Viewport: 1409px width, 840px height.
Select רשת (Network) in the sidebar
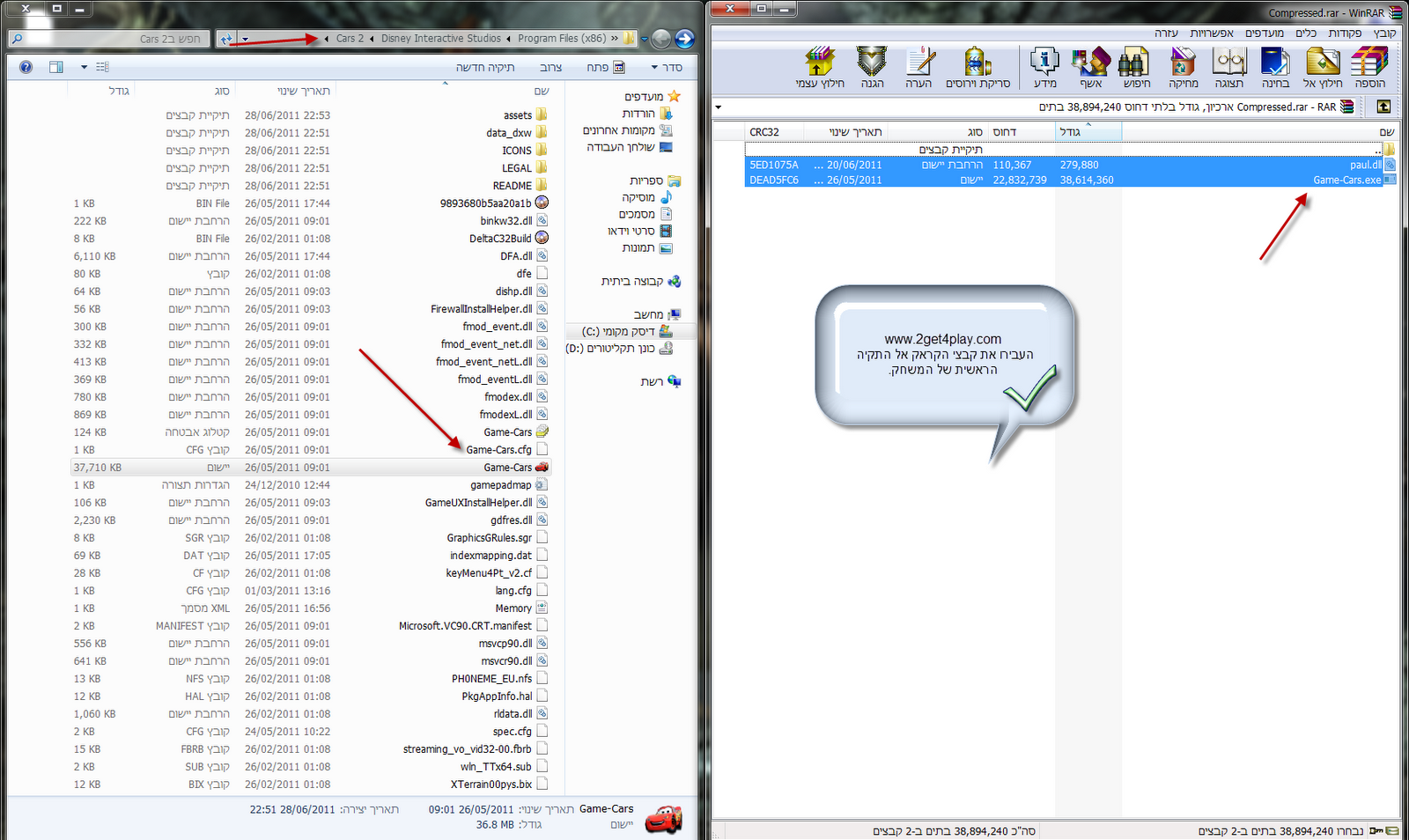660,381
